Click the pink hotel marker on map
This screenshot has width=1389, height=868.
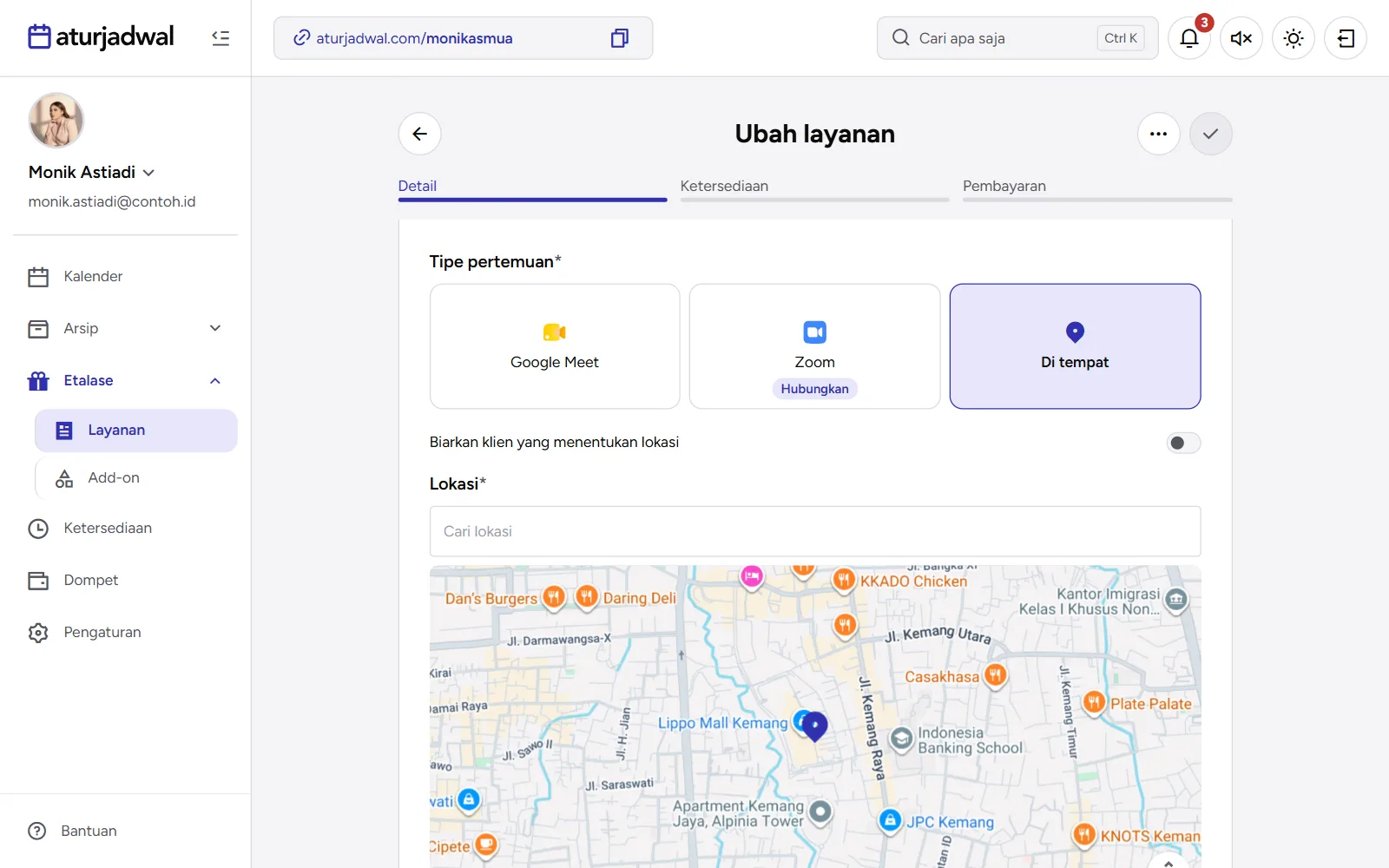(x=752, y=576)
